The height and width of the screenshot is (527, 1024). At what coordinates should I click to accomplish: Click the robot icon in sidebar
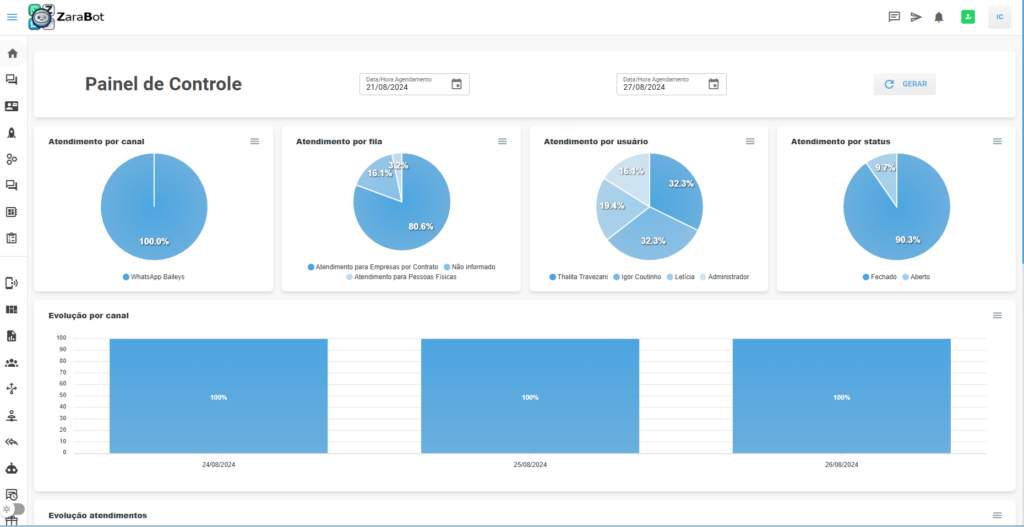point(12,467)
